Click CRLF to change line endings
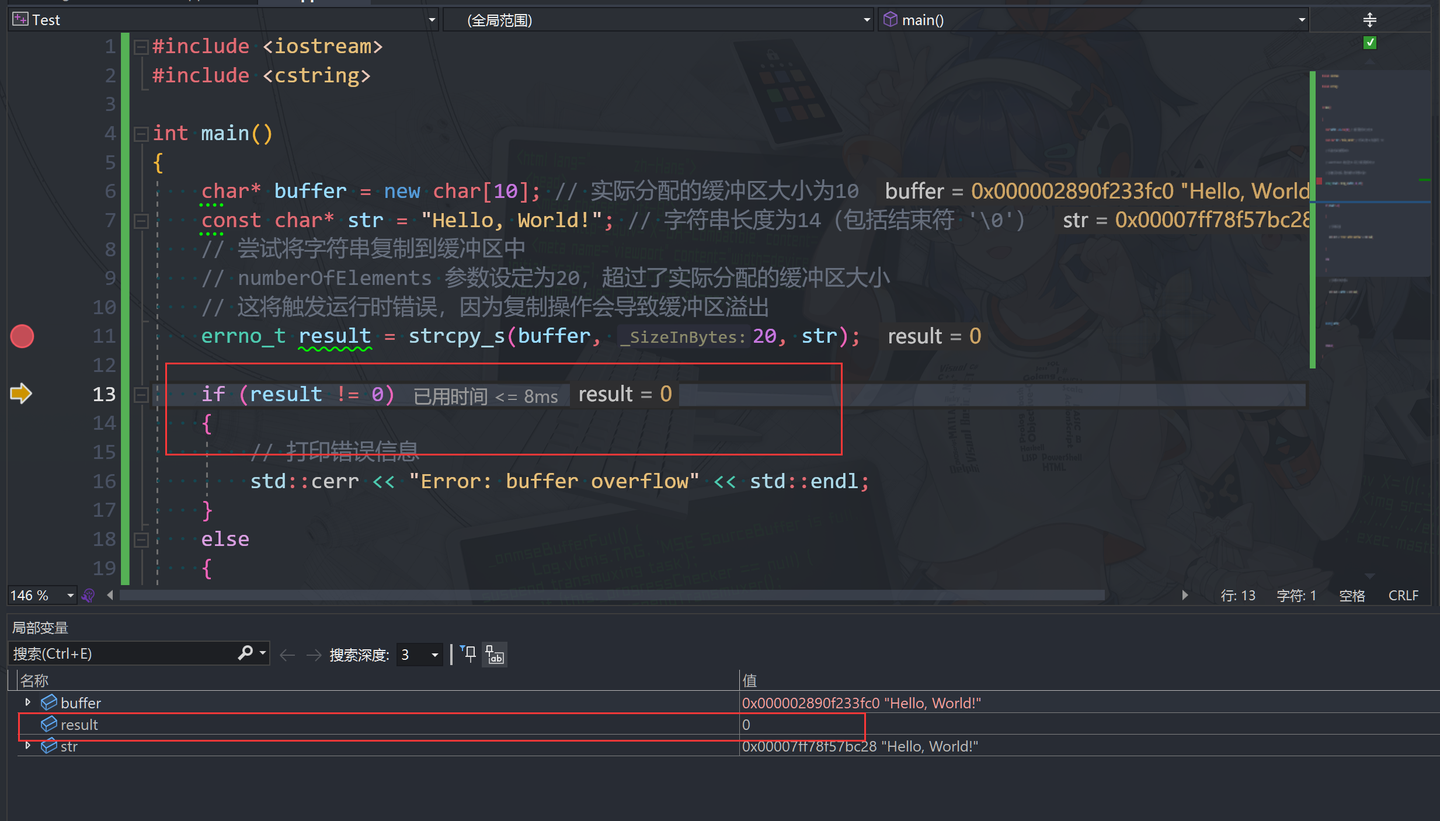1440x821 pixels. [x=1403, y=595]
